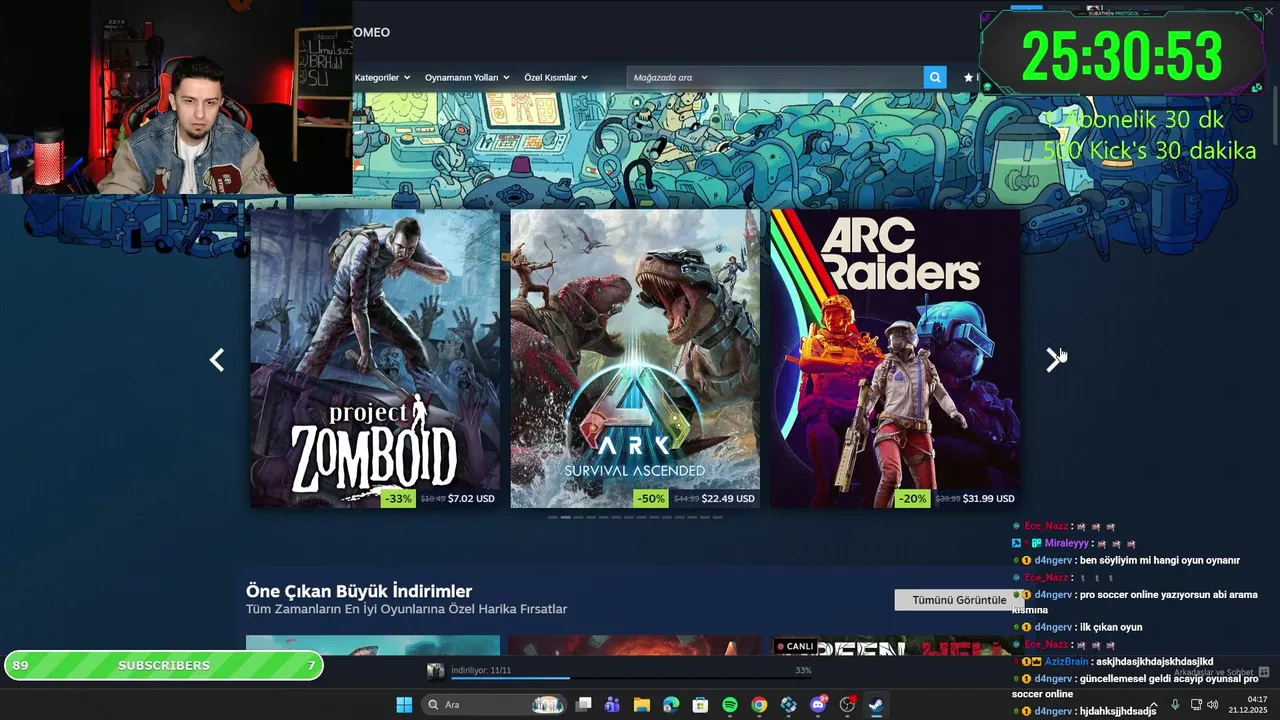Click the microphone tray icon
Viewport: 1280px width, 720px height.
(1175, 705)
